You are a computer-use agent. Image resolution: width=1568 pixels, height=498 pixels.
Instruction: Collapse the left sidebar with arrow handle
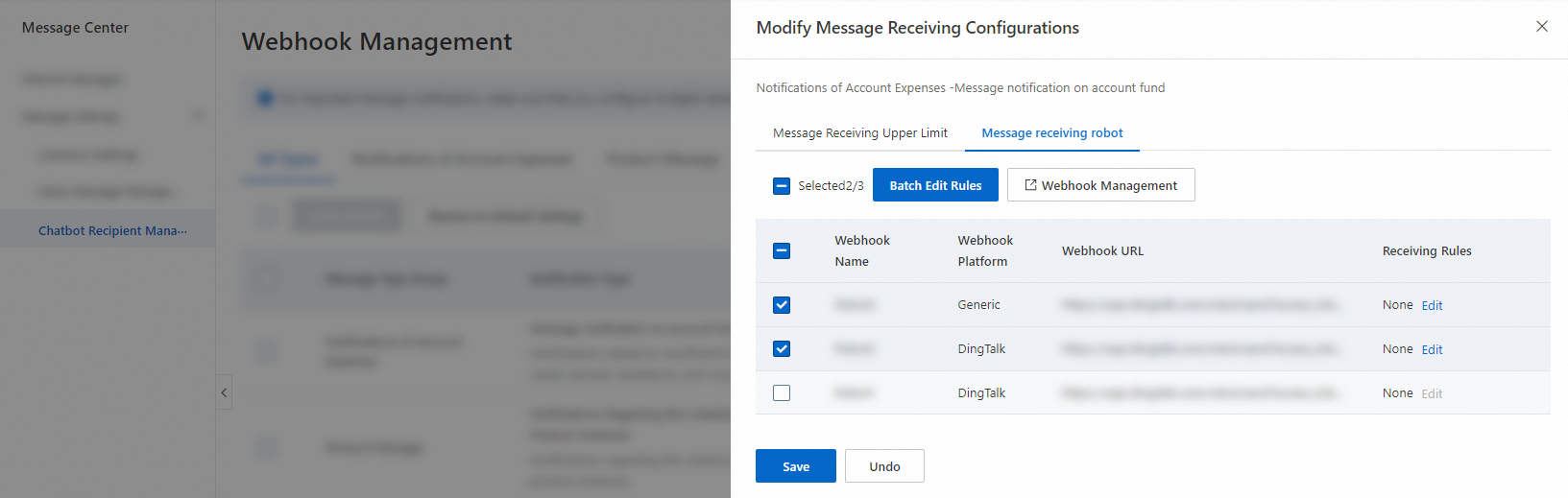click(224, 392)
